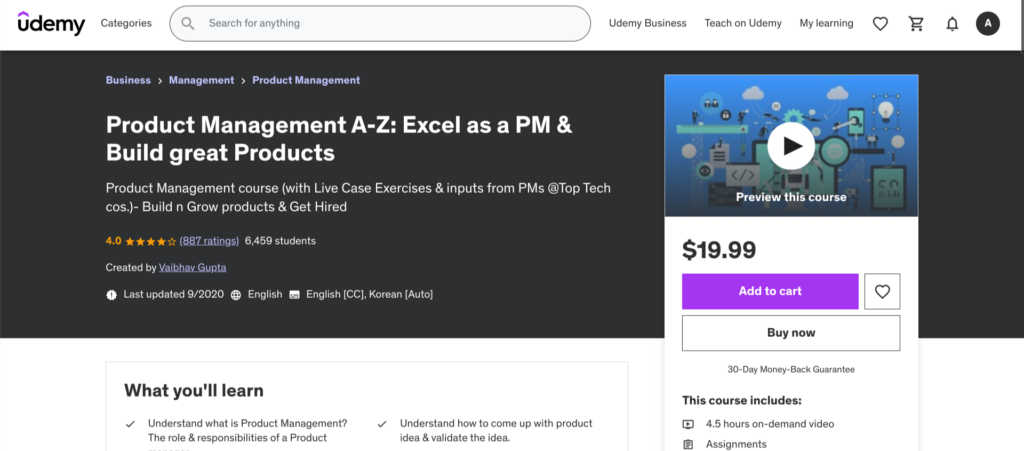Open the shopping cart icon
This screenshot has height=451, width=1024.
tap(916, 24)
